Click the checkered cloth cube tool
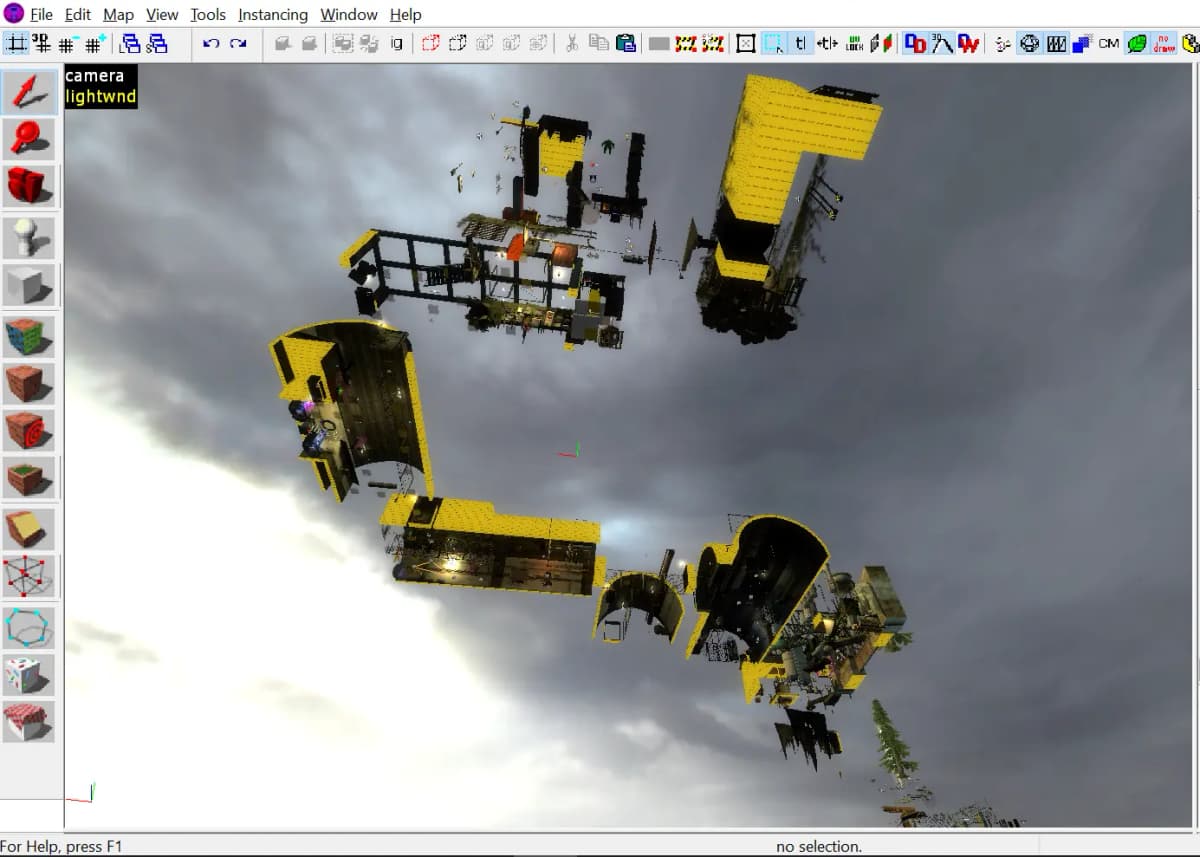This screenshot has width=1200, height=857. tap(28, 722)
